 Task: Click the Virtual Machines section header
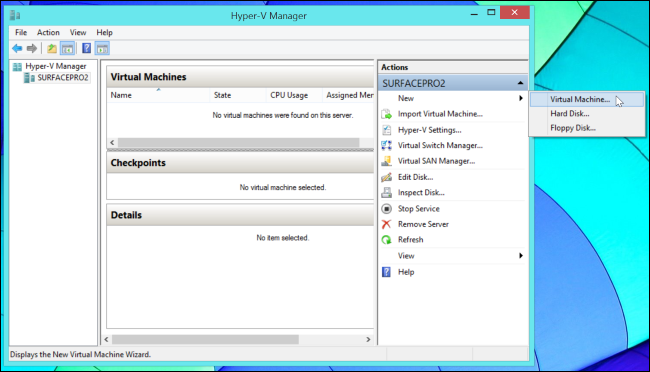point(240,77)
